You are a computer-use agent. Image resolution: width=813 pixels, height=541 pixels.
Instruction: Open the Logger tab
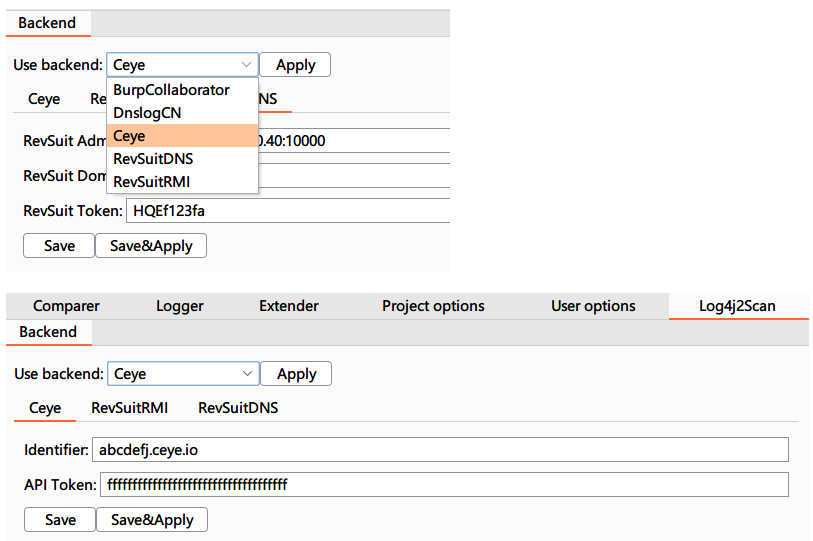(179, 306)
